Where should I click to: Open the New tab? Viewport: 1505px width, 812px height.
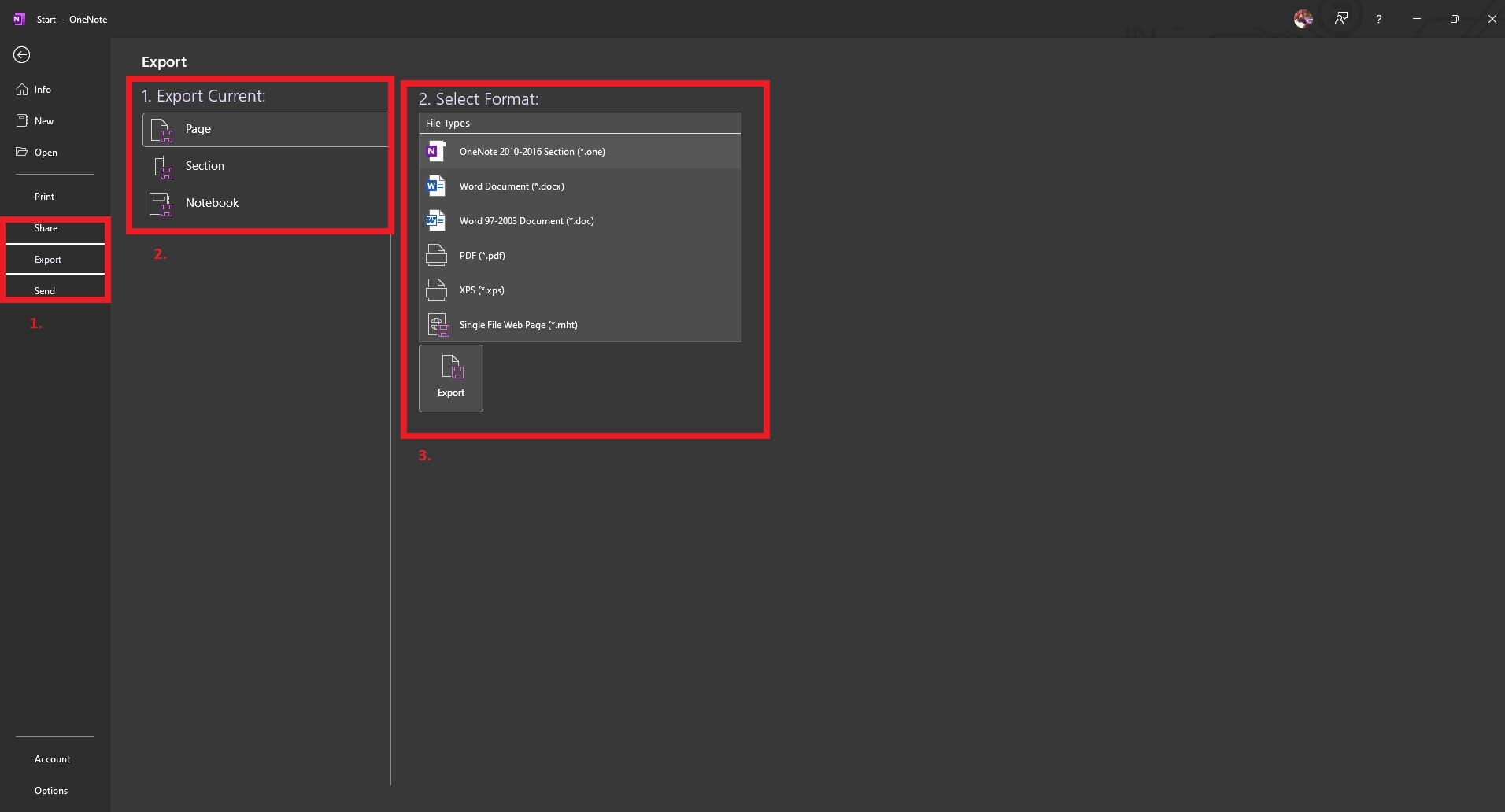coord(55,121)
